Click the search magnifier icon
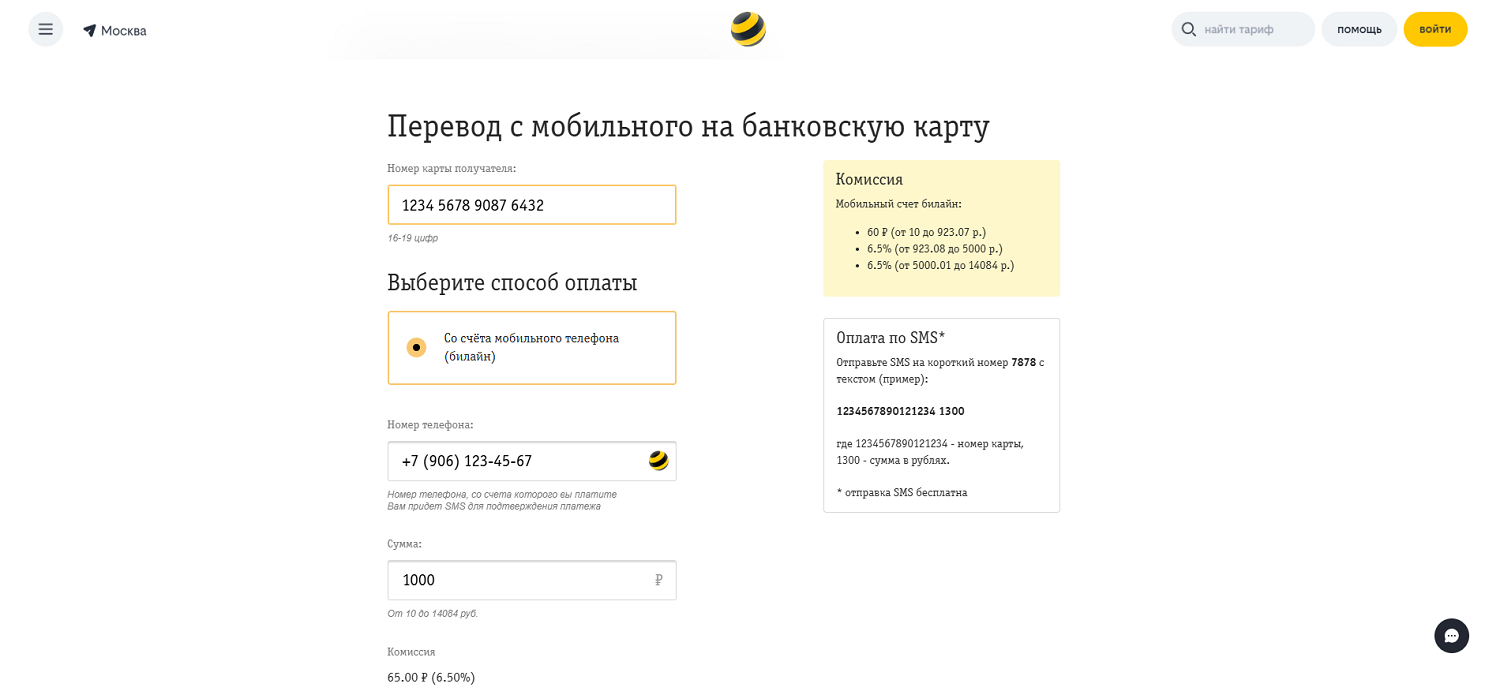The width and height of the screenshot is (1500, 691). click(1189, 29)
